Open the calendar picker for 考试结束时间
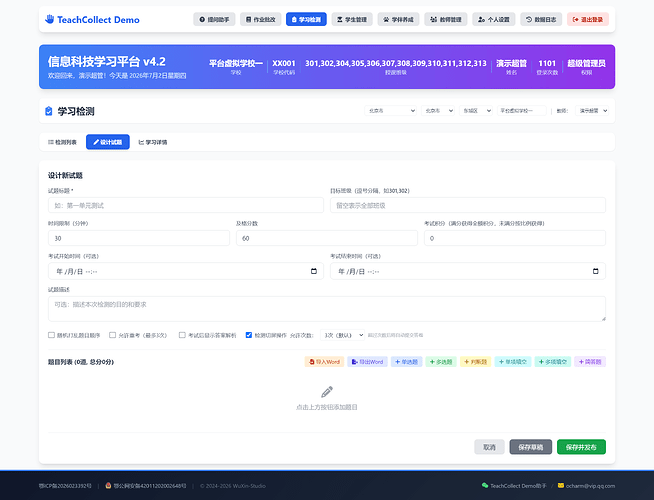 tap(596, 271)
